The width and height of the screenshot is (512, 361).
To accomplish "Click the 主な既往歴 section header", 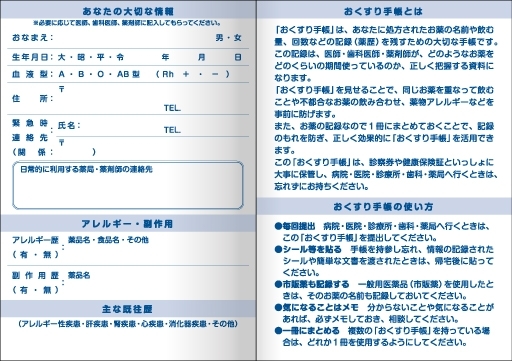I will [128, 309].
